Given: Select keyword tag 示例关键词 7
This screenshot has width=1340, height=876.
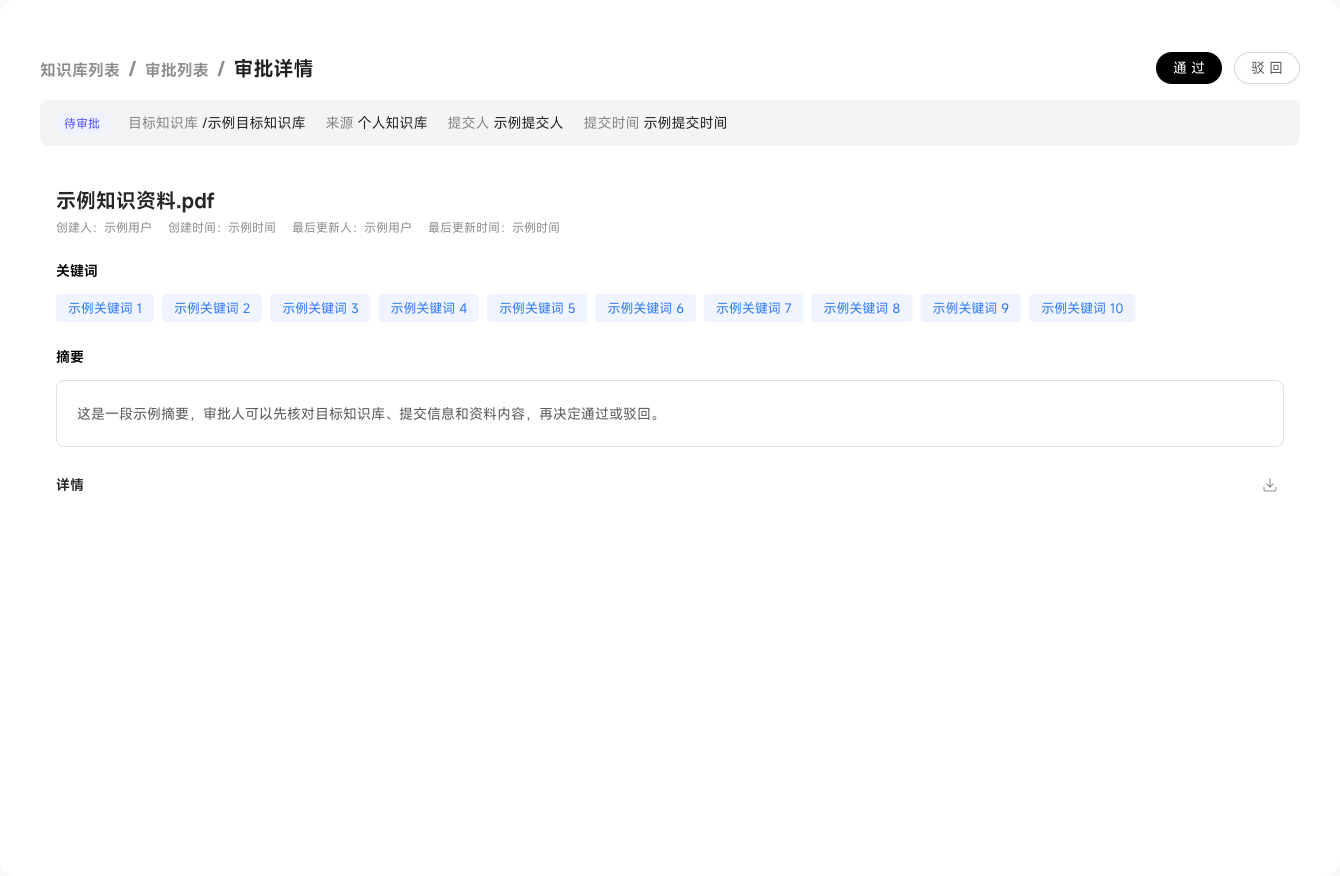Looking at the screenshot, I should click(x=754, y=308).
